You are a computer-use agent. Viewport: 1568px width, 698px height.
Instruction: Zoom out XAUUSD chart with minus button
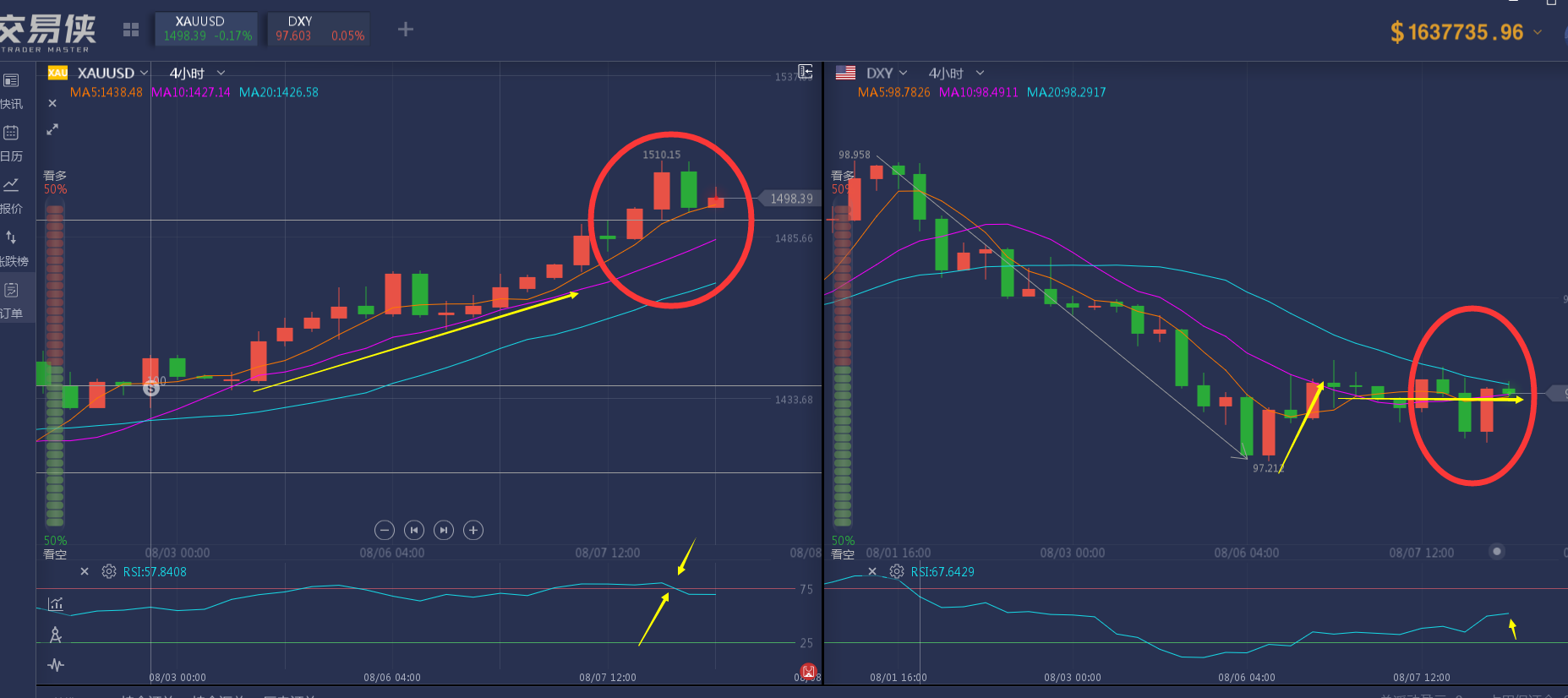click(385, 530)
